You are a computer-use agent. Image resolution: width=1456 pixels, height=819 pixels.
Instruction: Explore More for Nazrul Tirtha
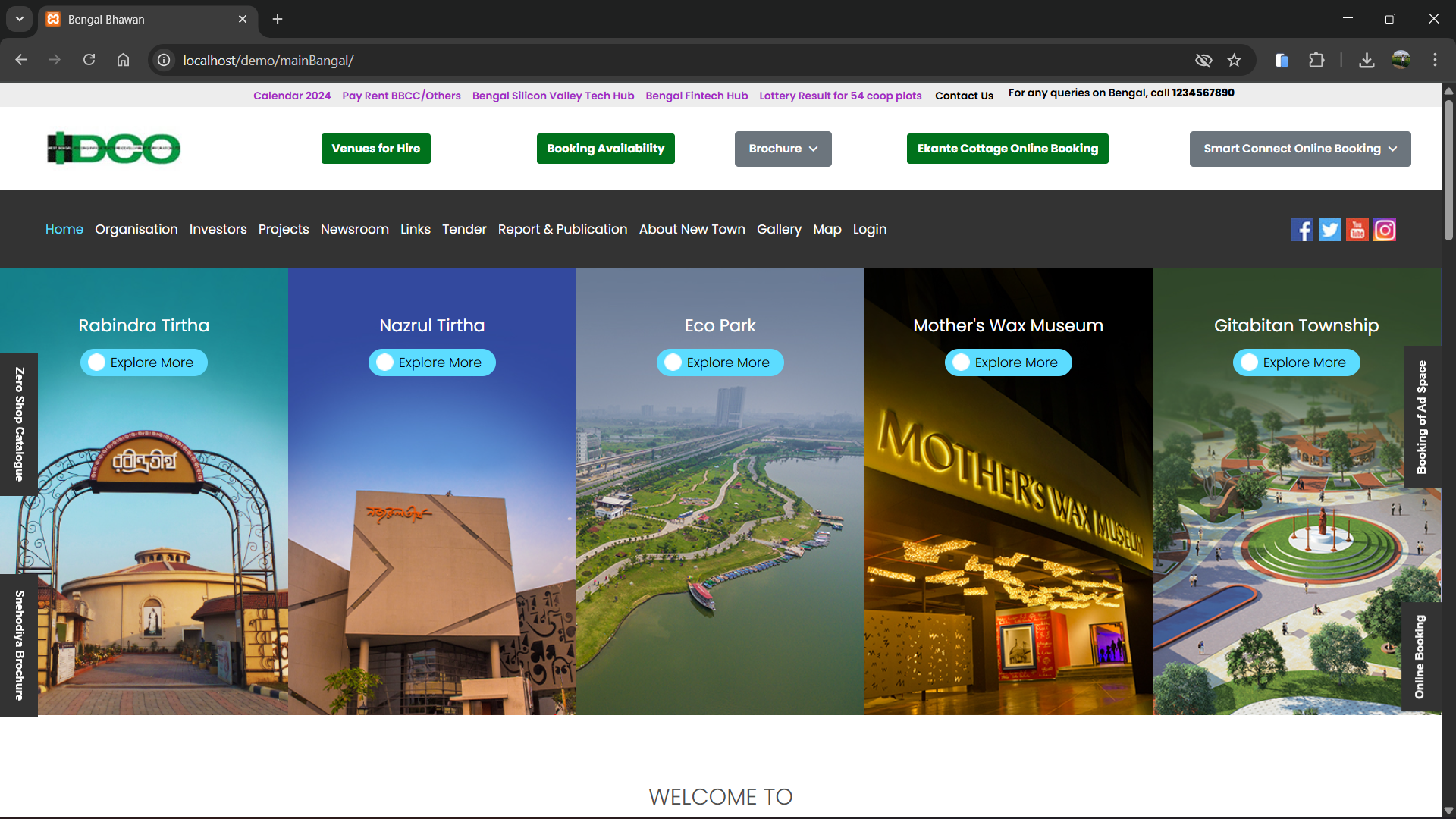point(432,362)
